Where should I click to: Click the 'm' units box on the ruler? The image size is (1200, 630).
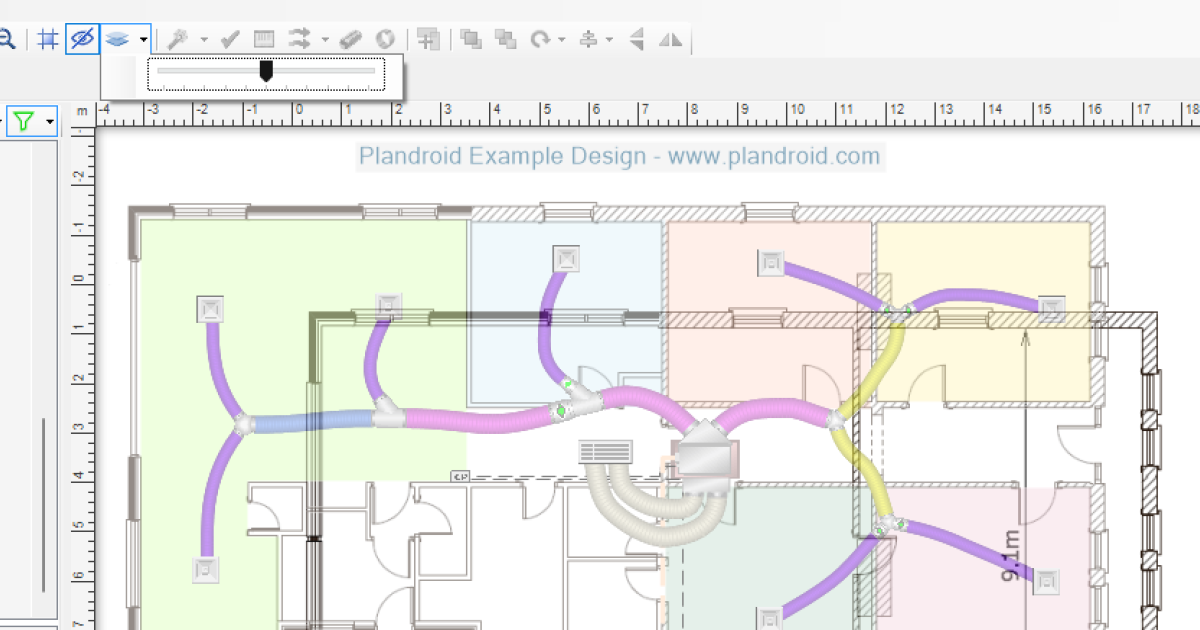click(82, 110)
